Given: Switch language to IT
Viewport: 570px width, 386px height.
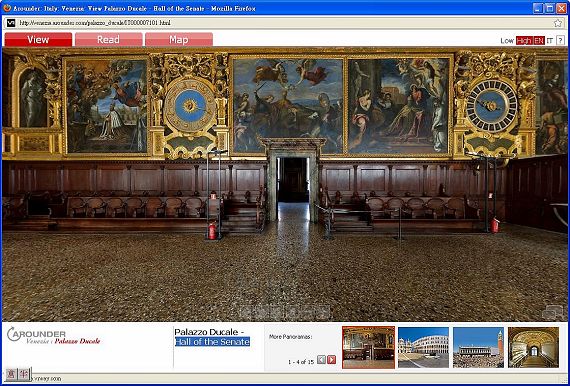Looking at the screenshot, I should pos(550,41).
